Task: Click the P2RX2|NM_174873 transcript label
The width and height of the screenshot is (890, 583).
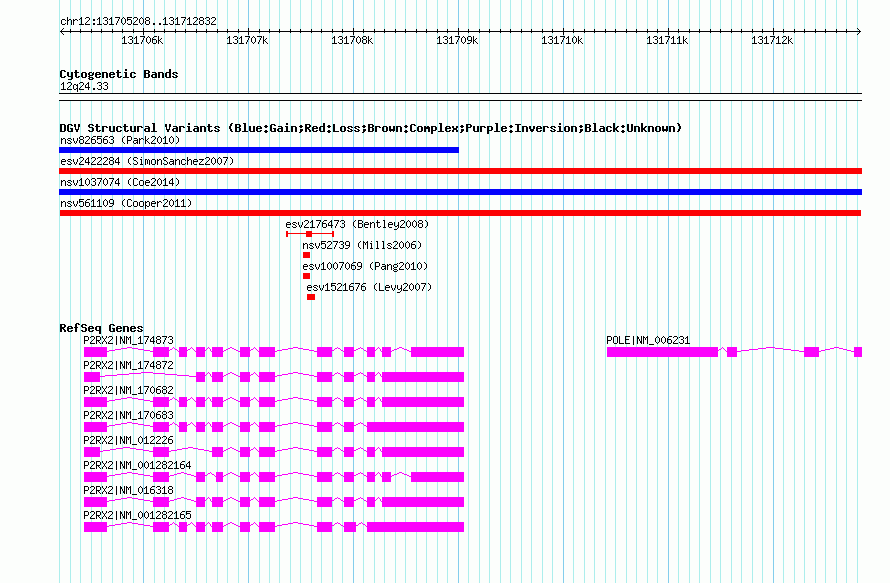Action: click(x=128, y=341)
